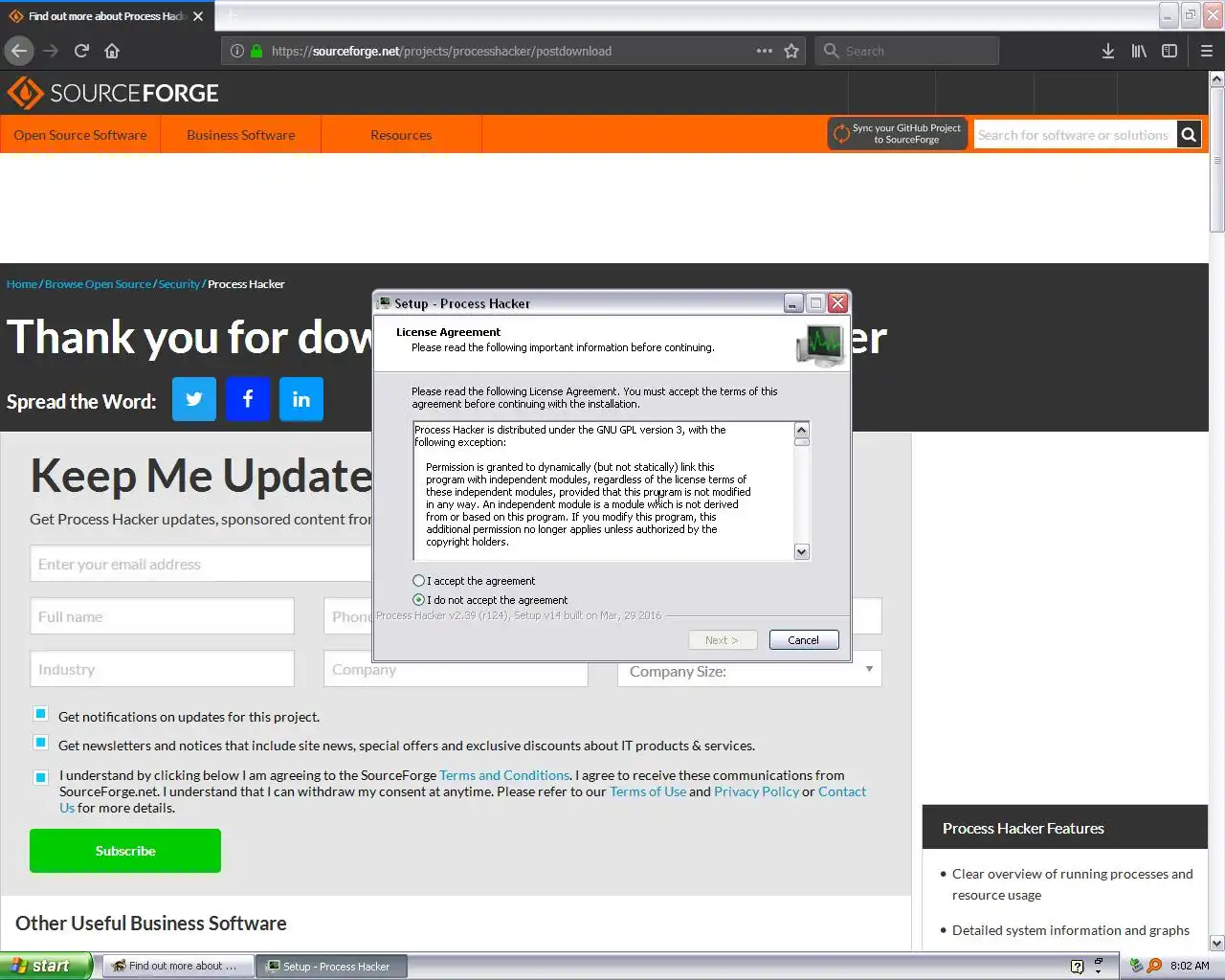
Task: Close the Find out more browser tab
Action: 198,16
